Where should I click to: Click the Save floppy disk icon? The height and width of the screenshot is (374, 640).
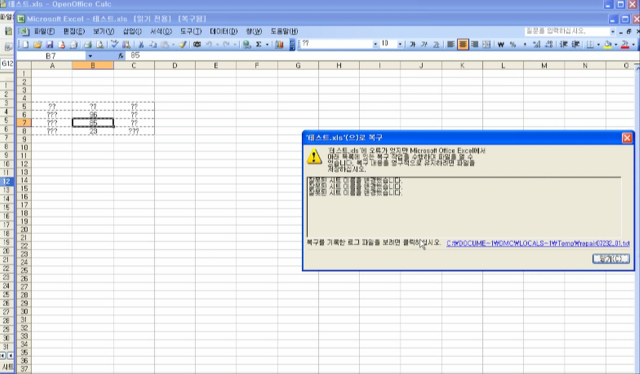(49, 44)
